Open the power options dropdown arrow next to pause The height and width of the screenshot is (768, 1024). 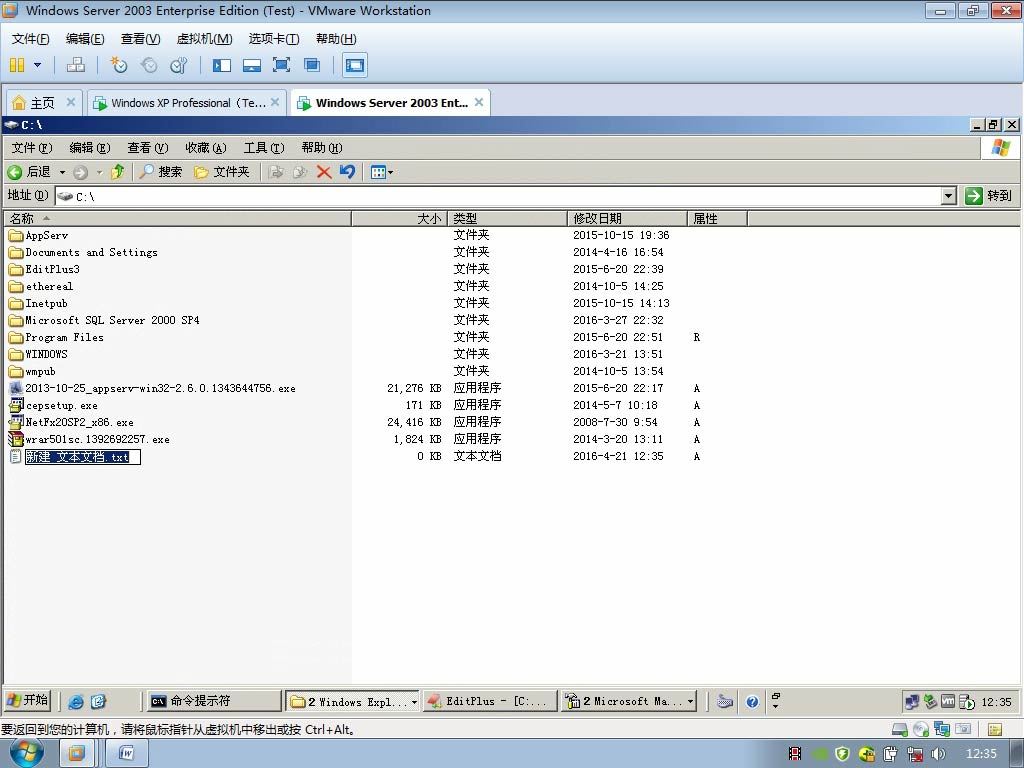37,65
